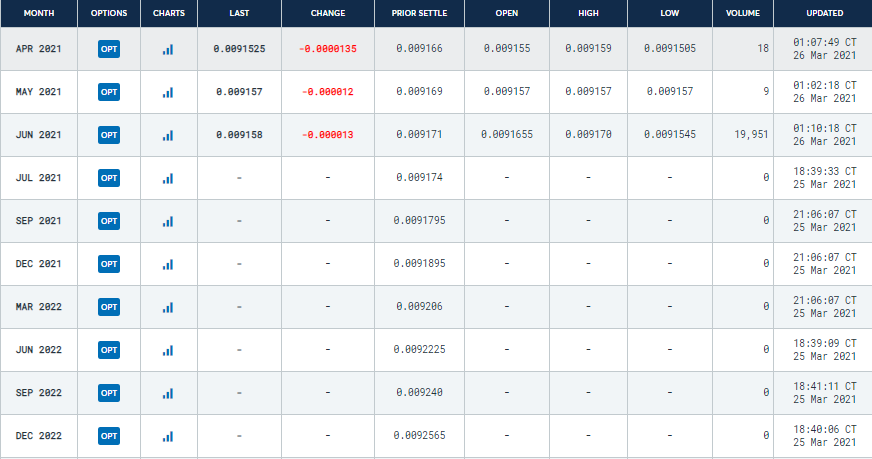Viewport: 872px width, 459px height.
Task: Click the red change value -0.0000135
Action: [328, 49]
